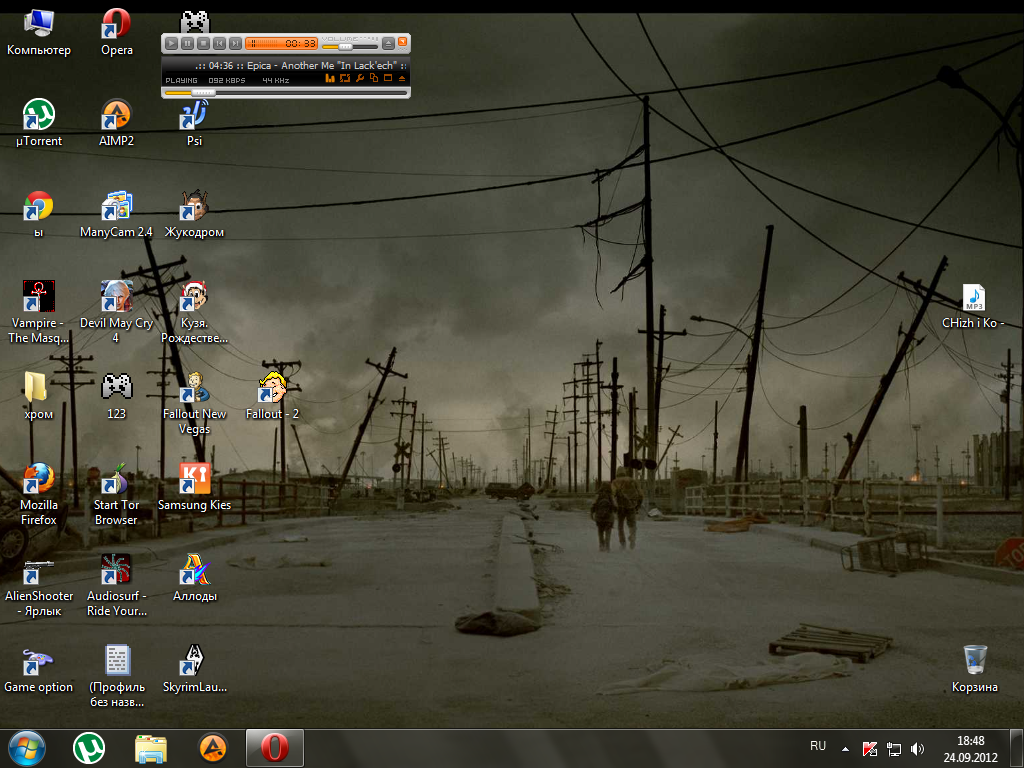Select the AlienShooter - Ярлык shortcut
This screenshot has height=768, width=1024.
[39, 585]
